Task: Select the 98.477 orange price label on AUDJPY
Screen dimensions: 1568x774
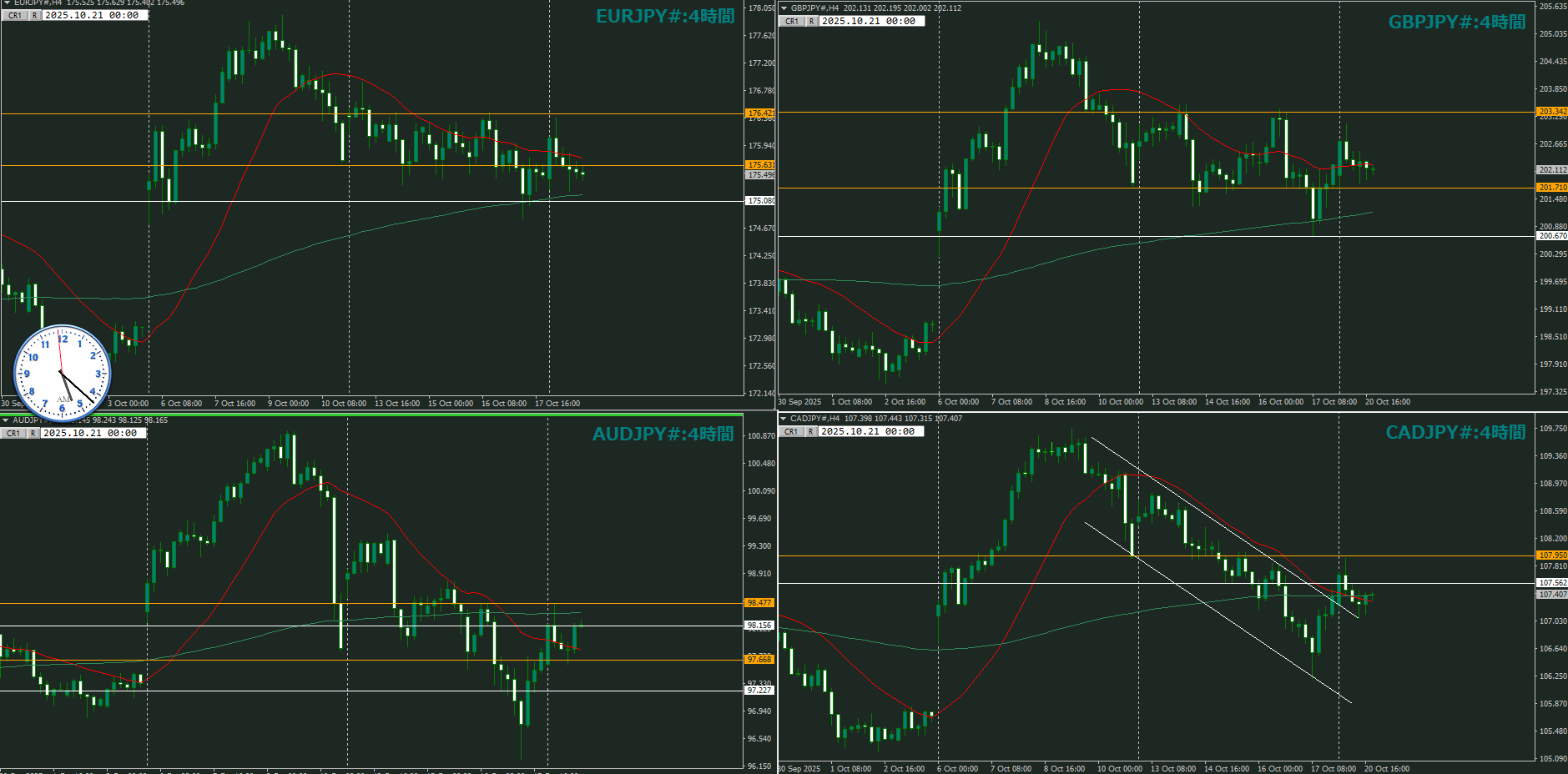Action: (759, 603)
